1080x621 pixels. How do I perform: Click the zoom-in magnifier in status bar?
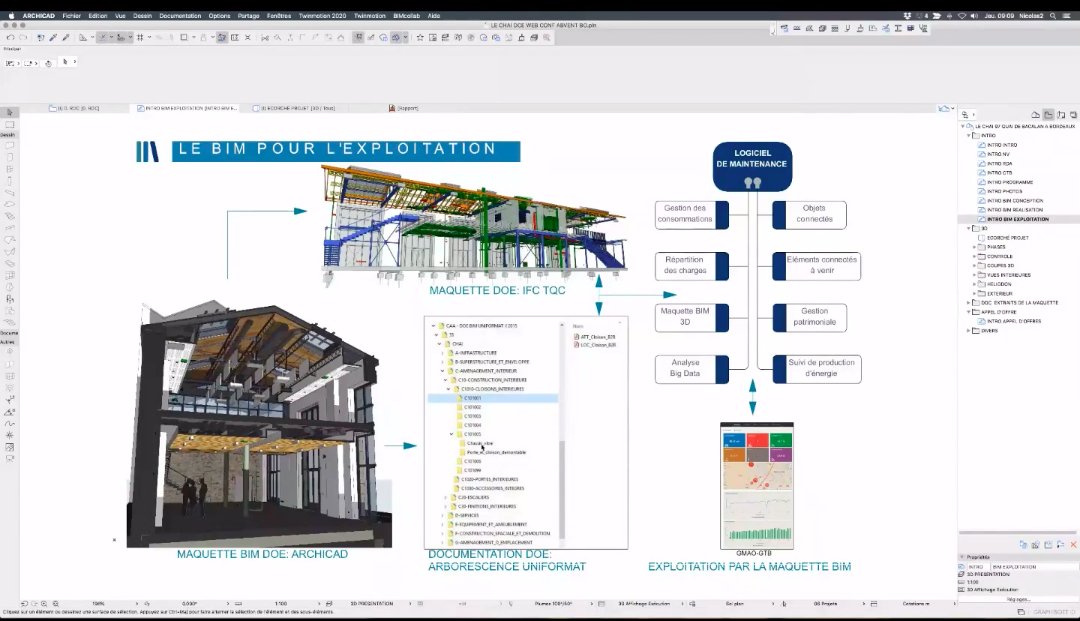point(44,604)
